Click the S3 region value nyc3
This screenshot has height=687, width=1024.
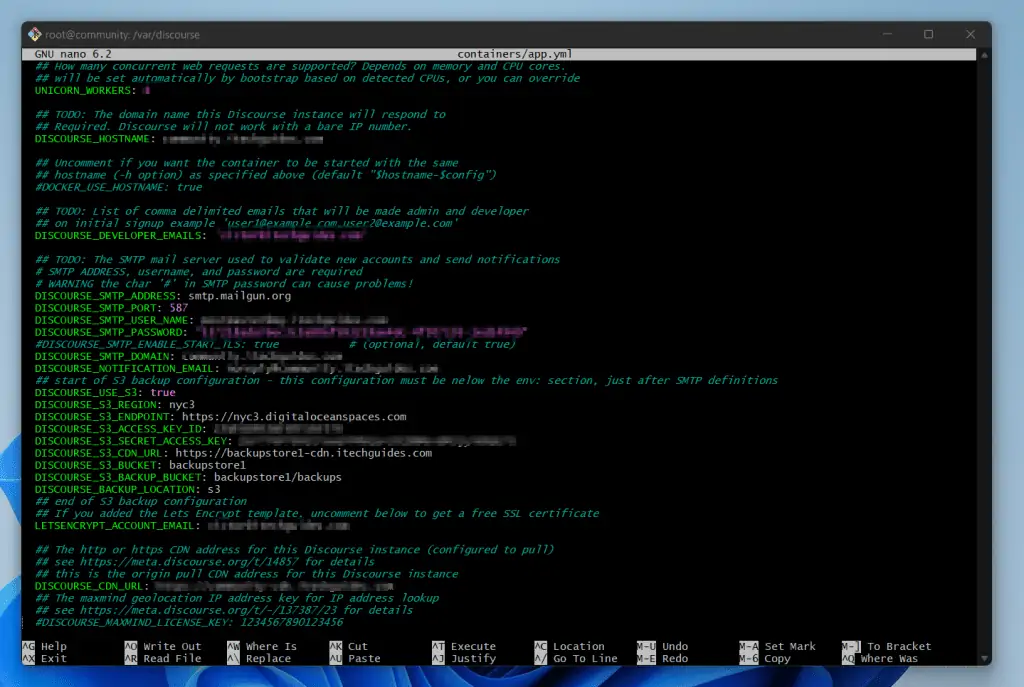point(182,405)
